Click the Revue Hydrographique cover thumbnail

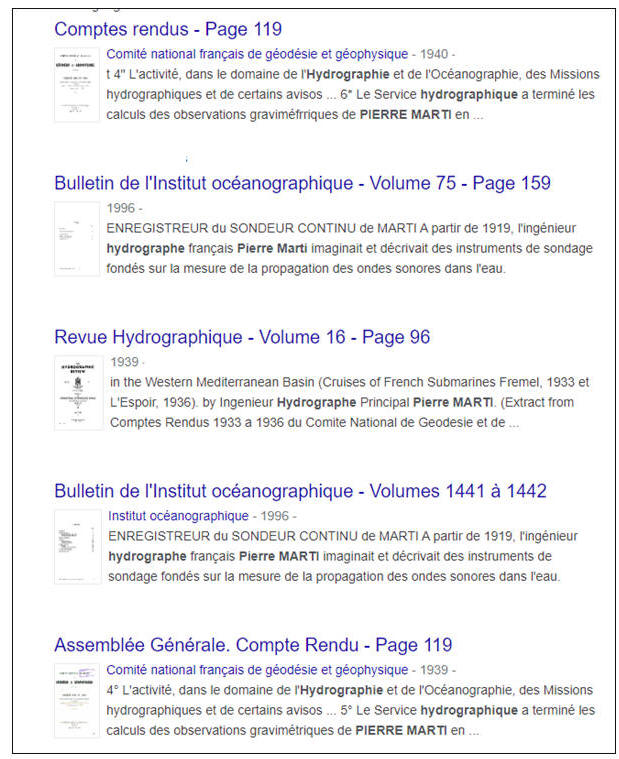[x=77, y=393]
